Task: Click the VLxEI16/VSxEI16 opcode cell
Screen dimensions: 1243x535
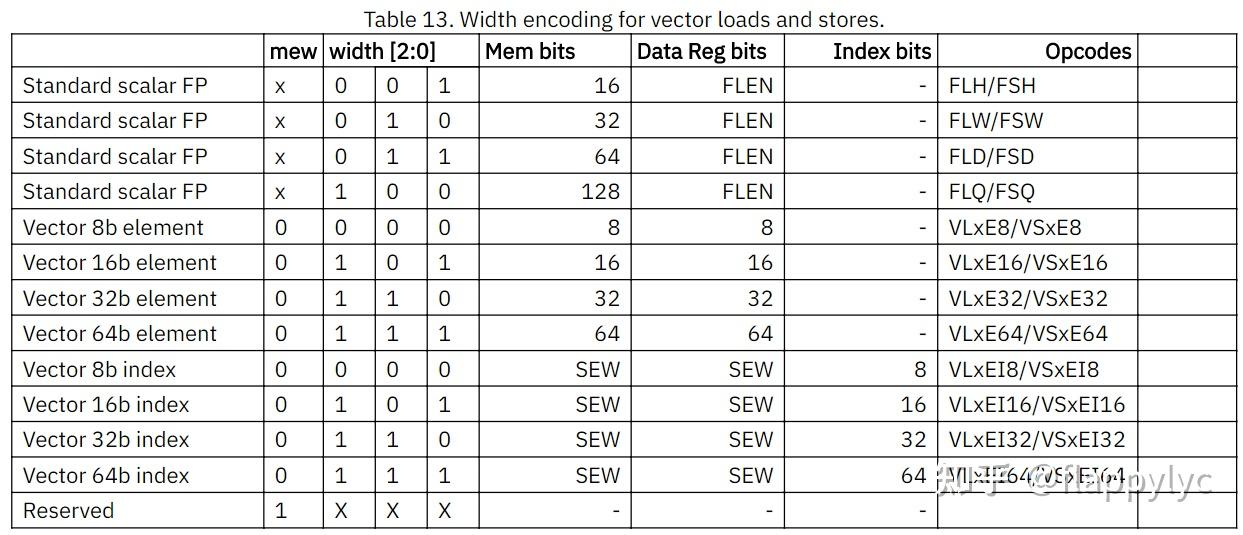Action: tap(1036, 405)
